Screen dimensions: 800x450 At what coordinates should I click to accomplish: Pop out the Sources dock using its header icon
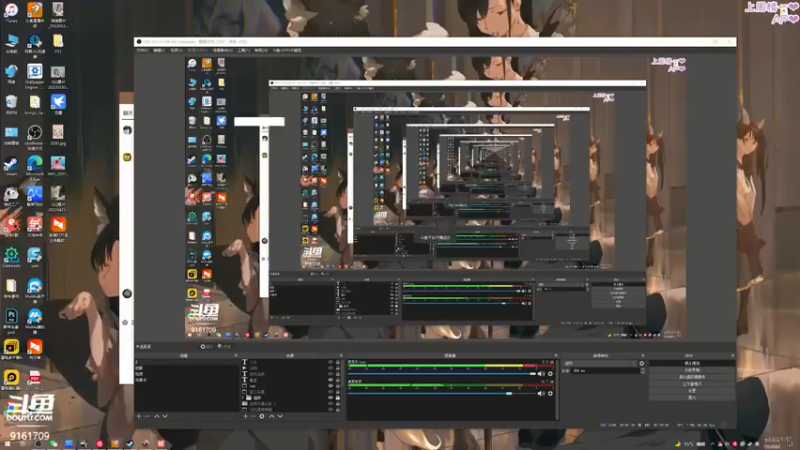[341, 355]
